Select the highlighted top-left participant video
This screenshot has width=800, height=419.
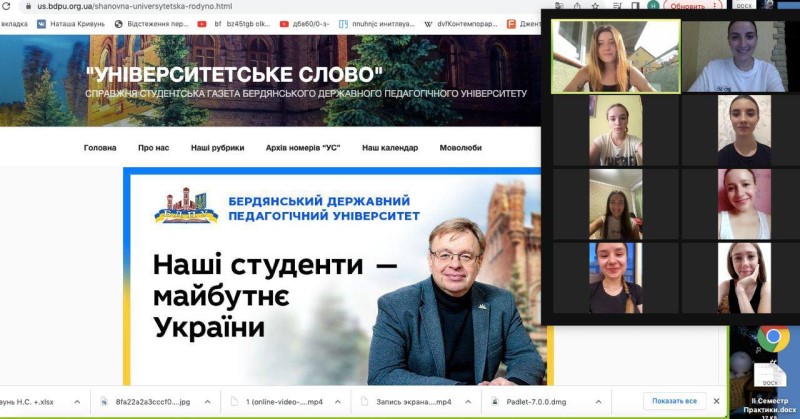[616, 56]
